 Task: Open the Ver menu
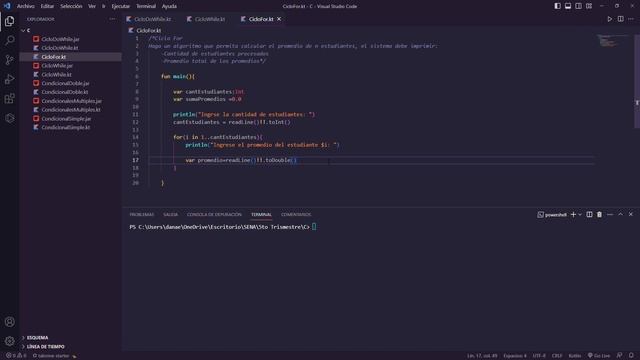pyautogui.click(x=92, y=6)
